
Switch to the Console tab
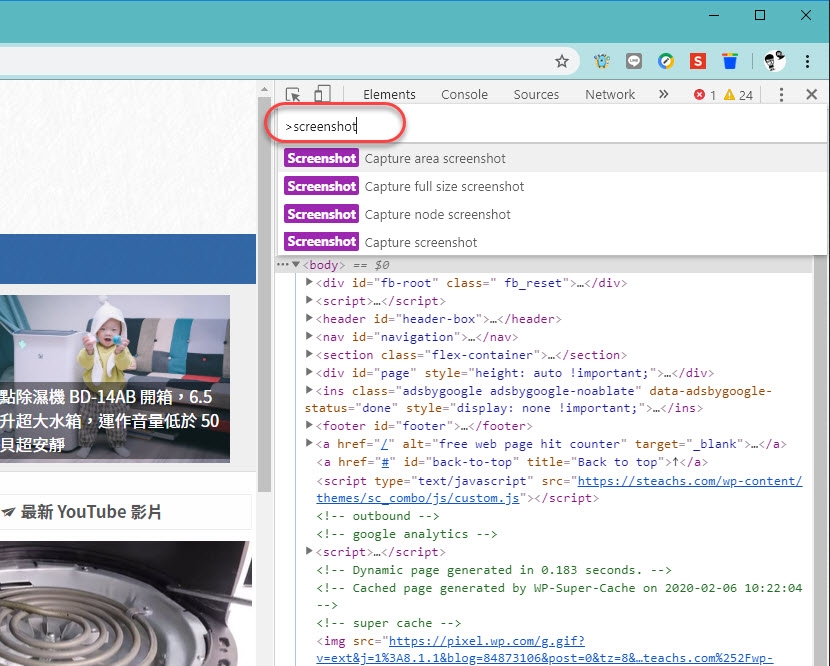coord(464,94)
